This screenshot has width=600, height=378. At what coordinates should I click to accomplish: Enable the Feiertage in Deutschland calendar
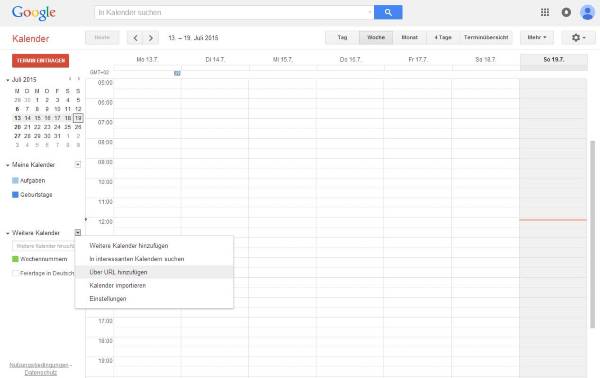[x=15, y=273]
